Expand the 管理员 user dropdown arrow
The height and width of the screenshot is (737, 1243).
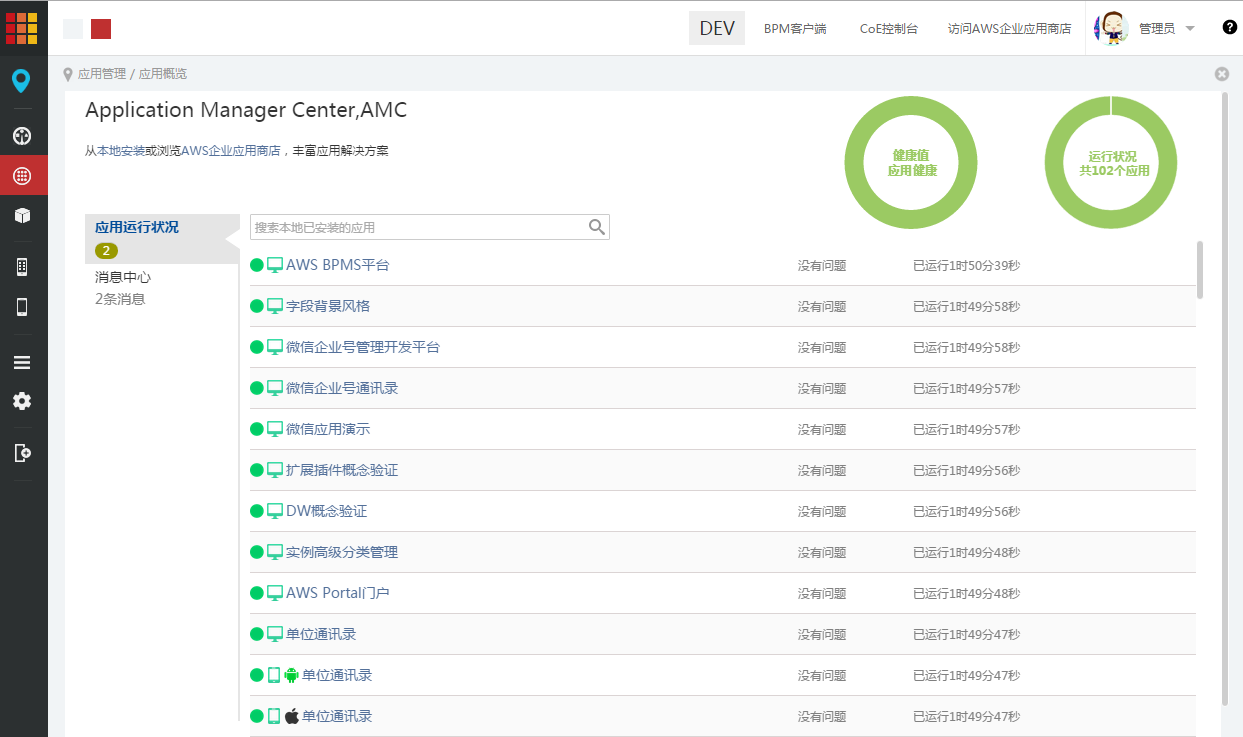coord(1190,28)
